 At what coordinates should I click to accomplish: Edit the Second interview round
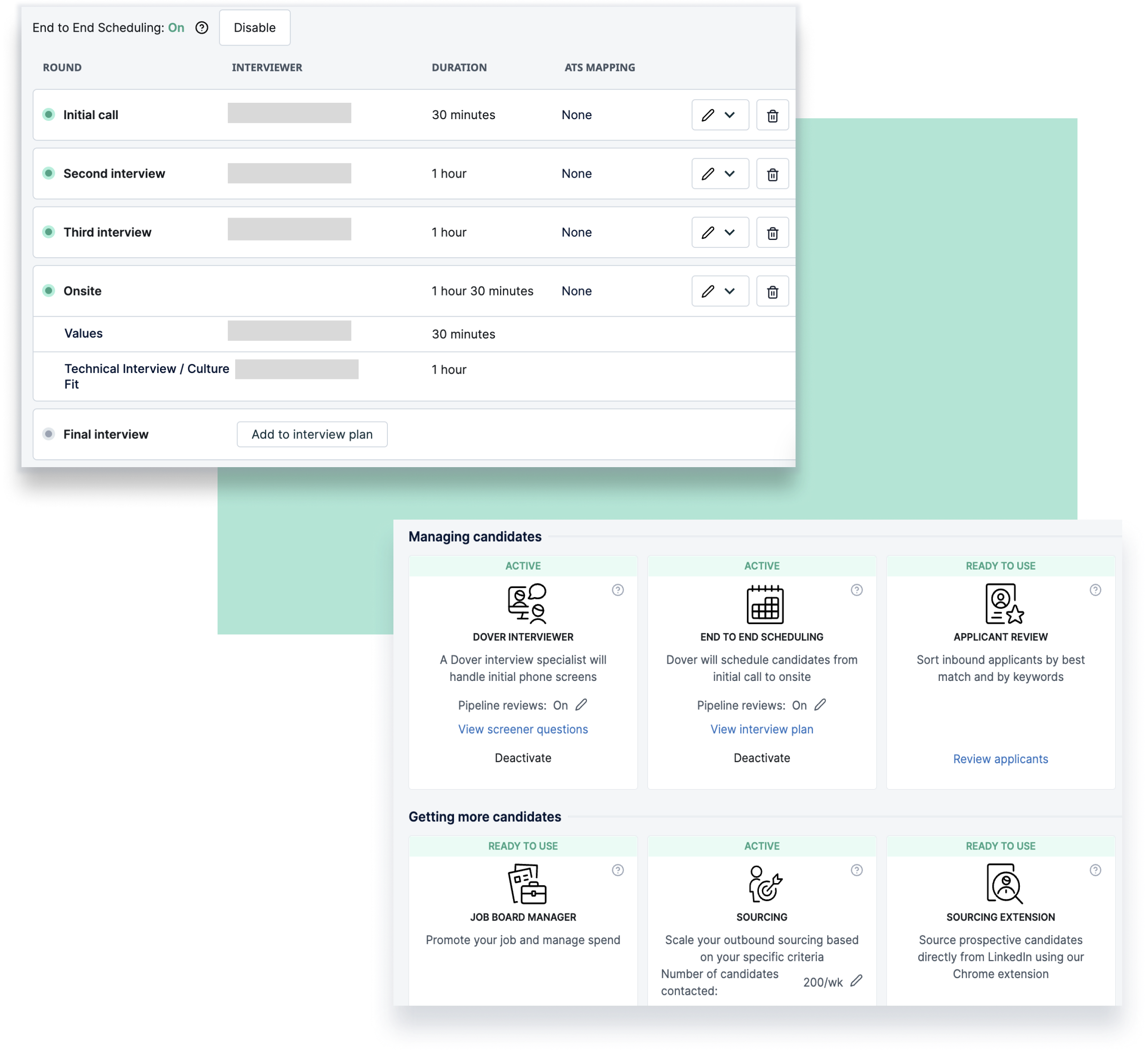(x=708, y=174)
